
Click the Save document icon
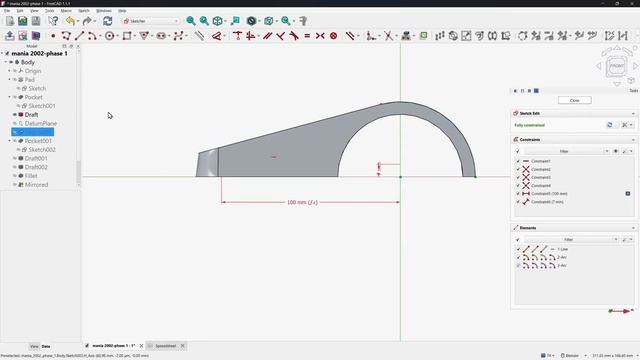coord(36,21)
